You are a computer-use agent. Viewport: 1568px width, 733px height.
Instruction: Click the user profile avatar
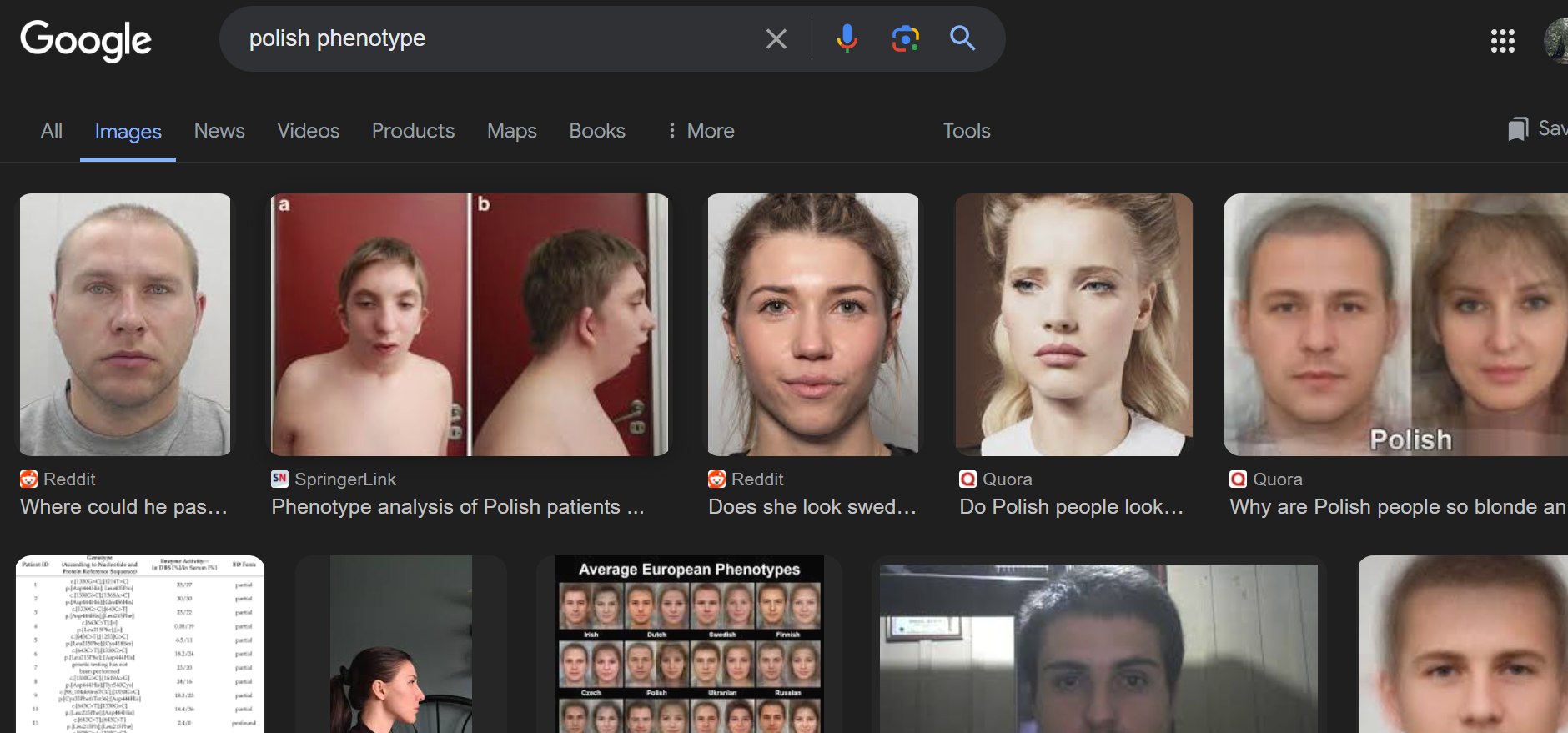1556,40
